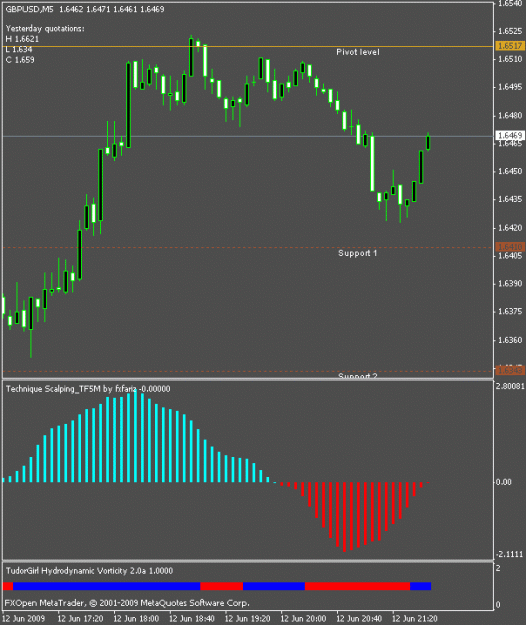The image size is (526, 625).
Task: Click the 1.6390 price scale label
Action: [x=510, y=284]
